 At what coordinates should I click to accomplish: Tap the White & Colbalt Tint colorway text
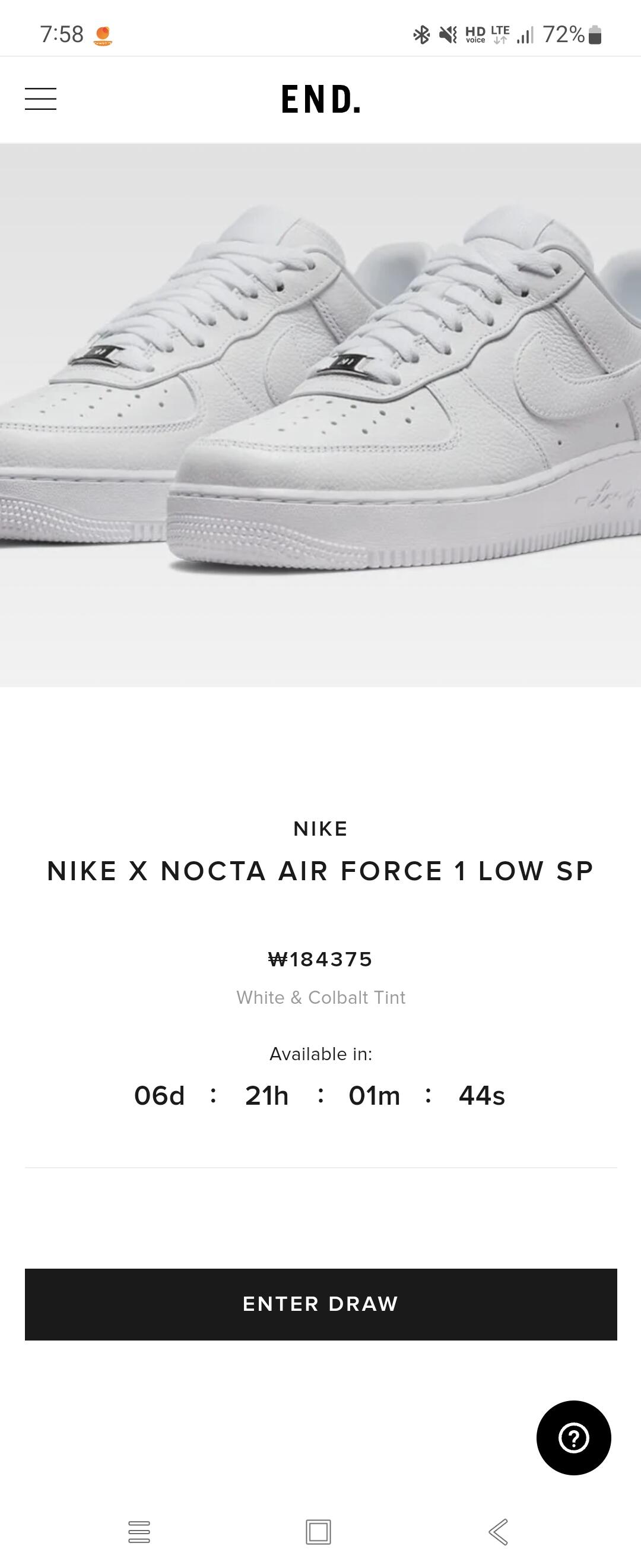click(320, 997)
